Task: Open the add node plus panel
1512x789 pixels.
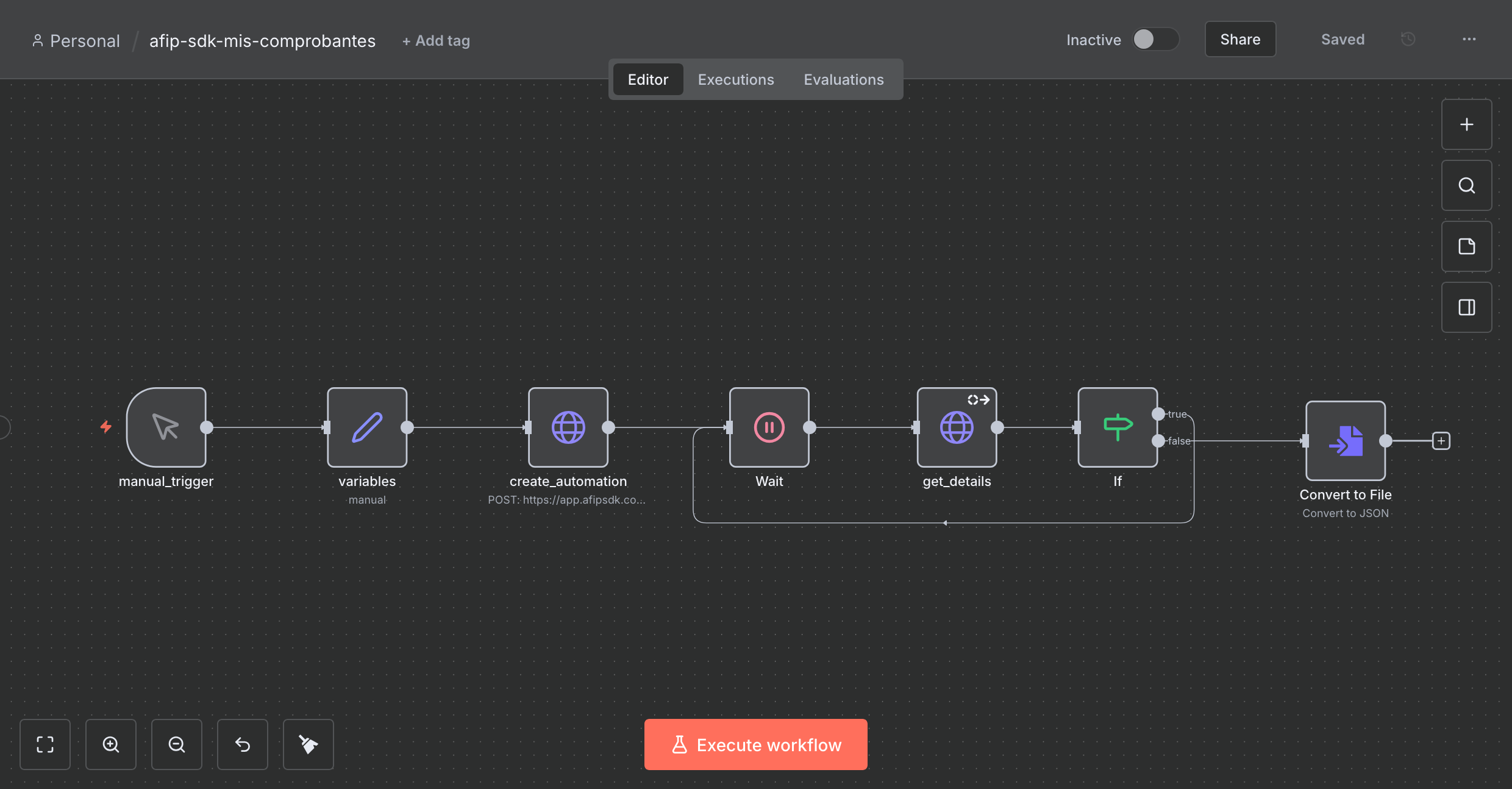Action: (x=1466, y=124)
